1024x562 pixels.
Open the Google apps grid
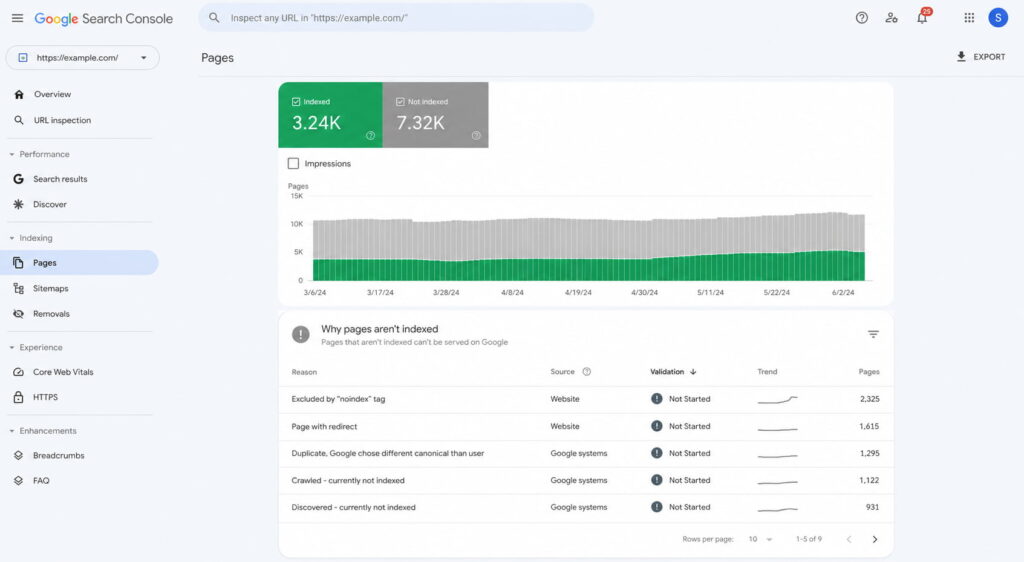point(969,18)
